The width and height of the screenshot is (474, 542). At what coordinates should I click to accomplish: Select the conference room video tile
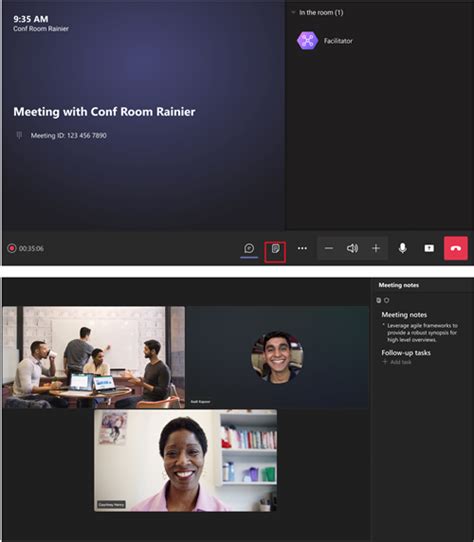[94, 357]
